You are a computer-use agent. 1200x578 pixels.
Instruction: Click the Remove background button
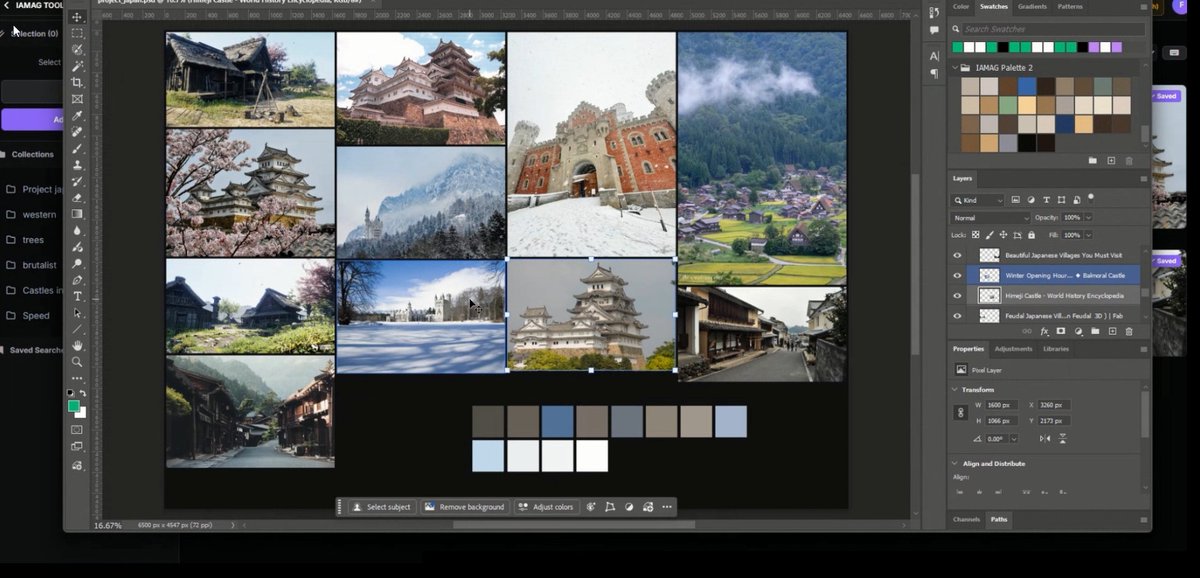[x=464, y=507]
